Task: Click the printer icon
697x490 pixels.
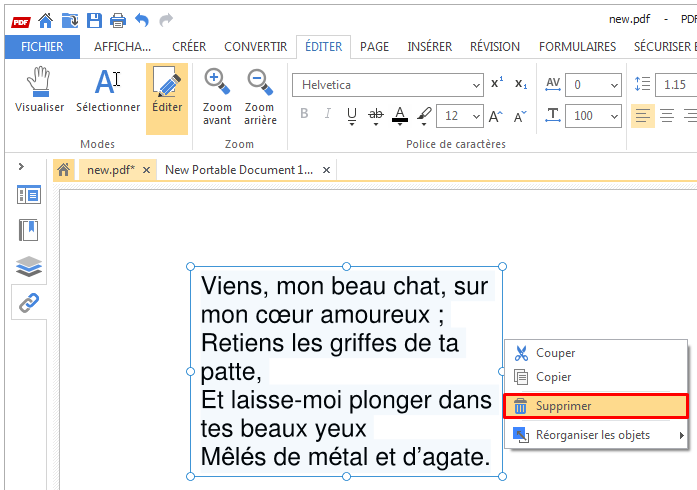Action: point(118,20)
